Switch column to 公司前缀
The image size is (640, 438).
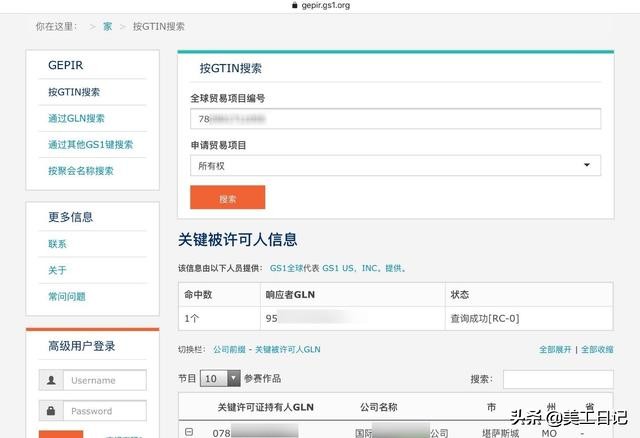[229, 349]
